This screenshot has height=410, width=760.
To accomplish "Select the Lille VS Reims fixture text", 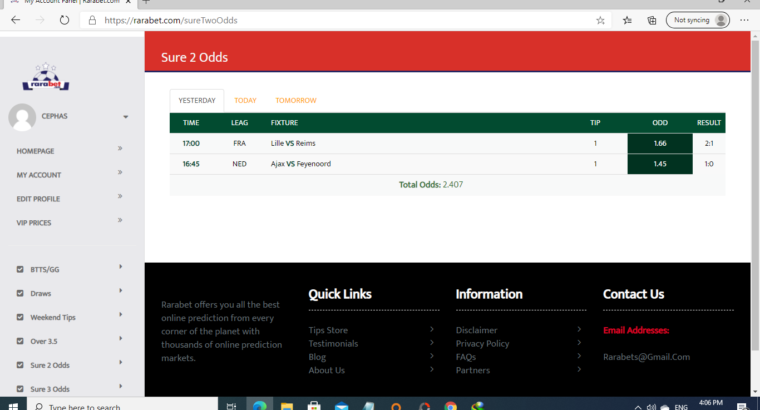I will [293, 143].
